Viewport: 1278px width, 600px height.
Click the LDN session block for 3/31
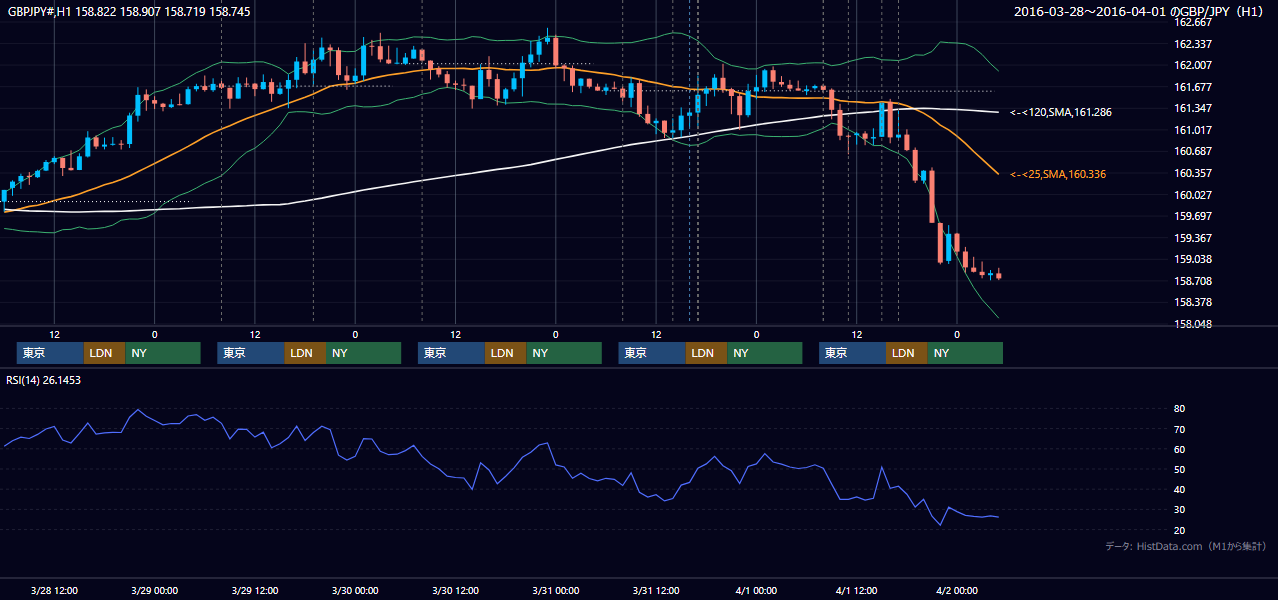706,353
